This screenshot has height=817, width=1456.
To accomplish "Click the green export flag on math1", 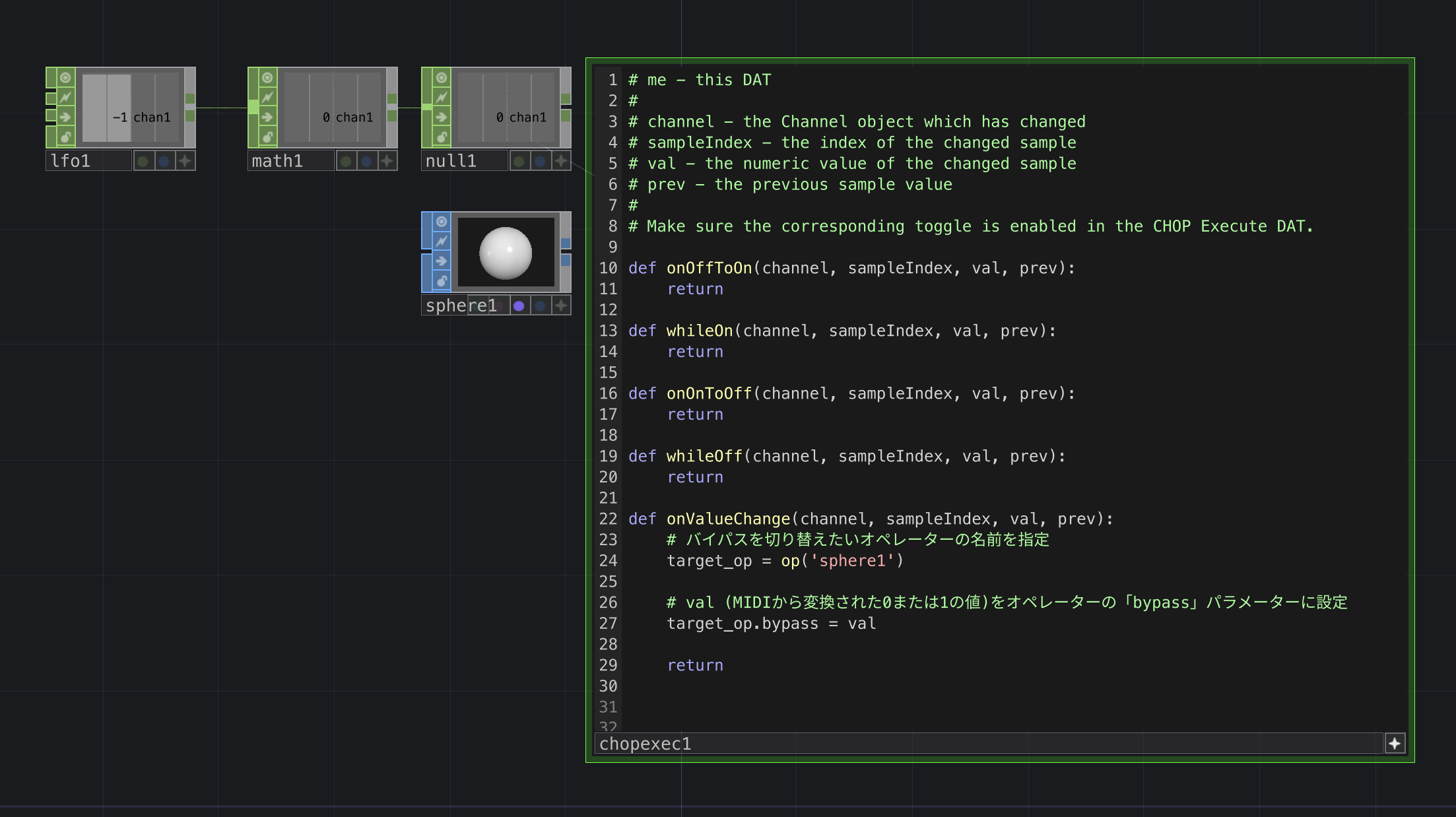I will [345, 161].
